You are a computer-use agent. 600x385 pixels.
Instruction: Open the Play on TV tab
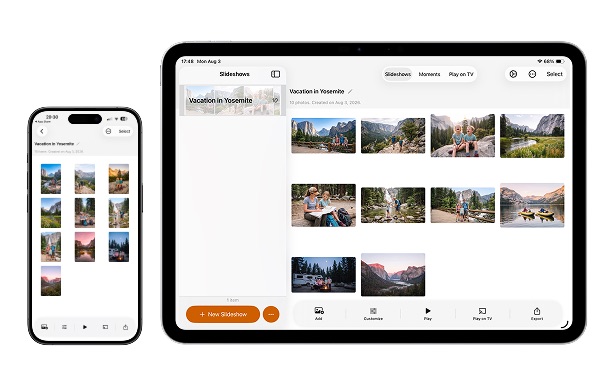[461, 74]
